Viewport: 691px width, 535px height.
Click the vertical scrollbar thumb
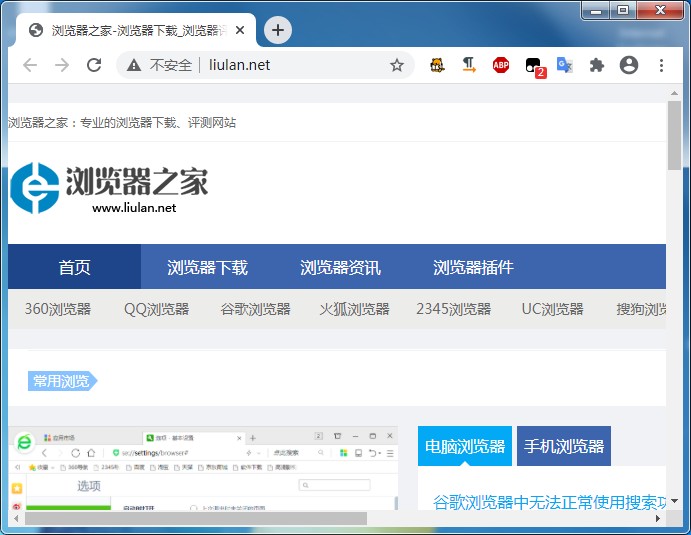[674, 135]
